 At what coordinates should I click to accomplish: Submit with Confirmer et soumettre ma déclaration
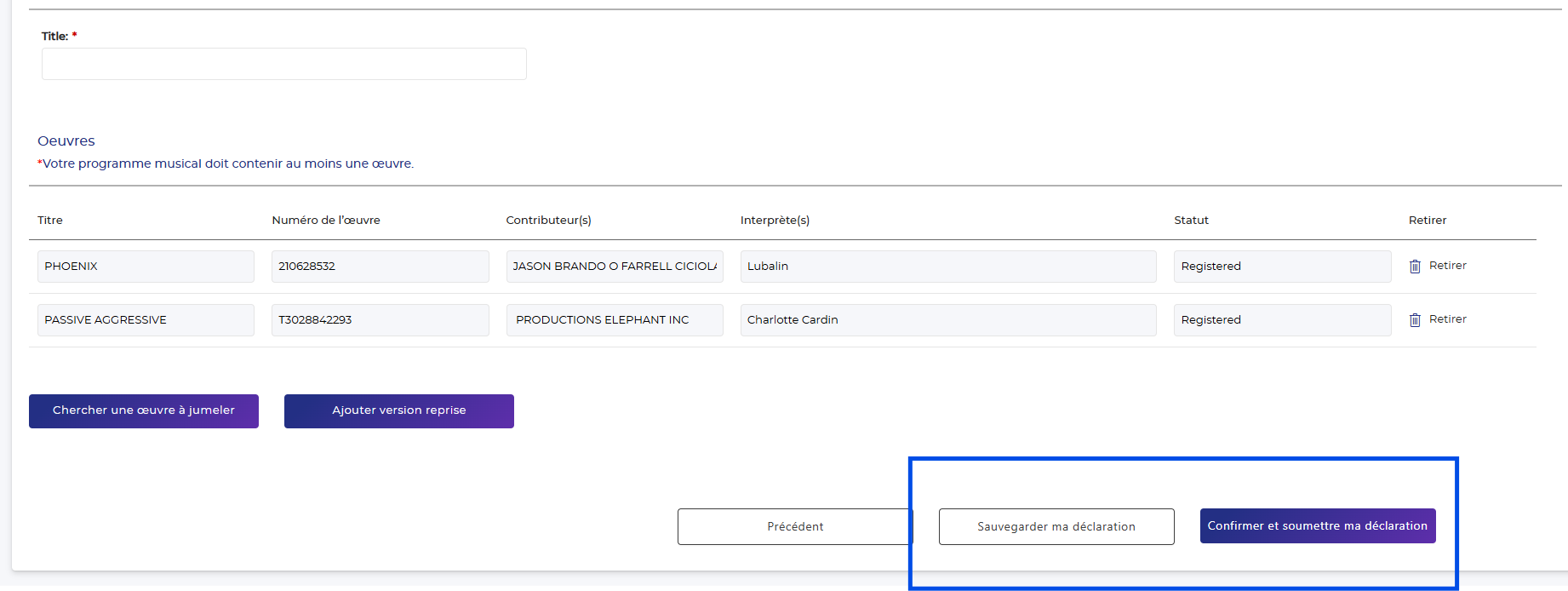pos(1317,526)
